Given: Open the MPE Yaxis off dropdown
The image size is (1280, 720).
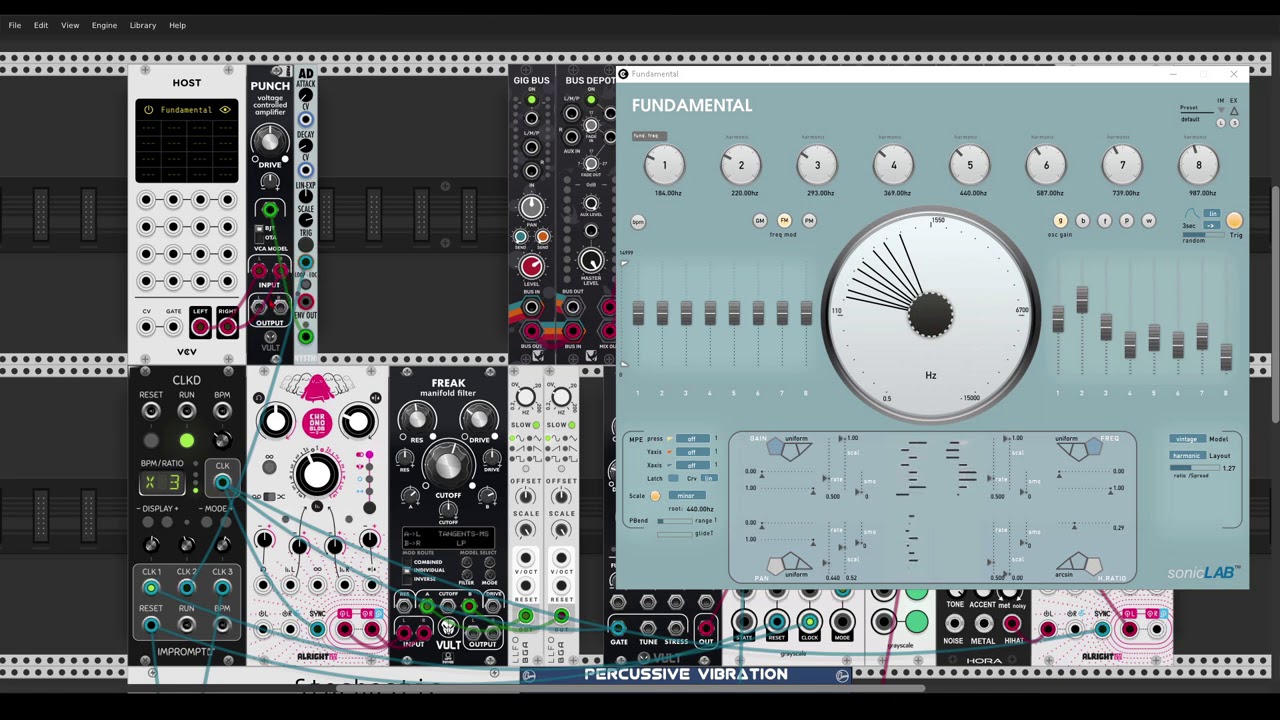Looking at the screenshot, I should click(x=692, y=452).
